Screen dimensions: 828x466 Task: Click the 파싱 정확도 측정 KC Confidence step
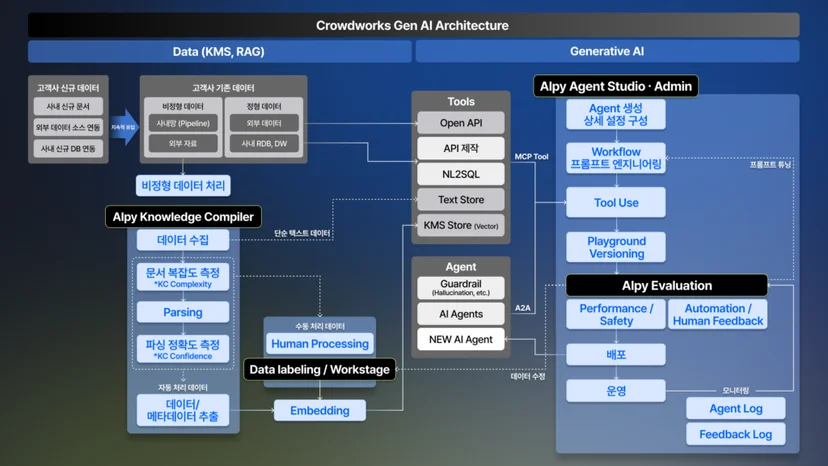[x=183, y=349]
